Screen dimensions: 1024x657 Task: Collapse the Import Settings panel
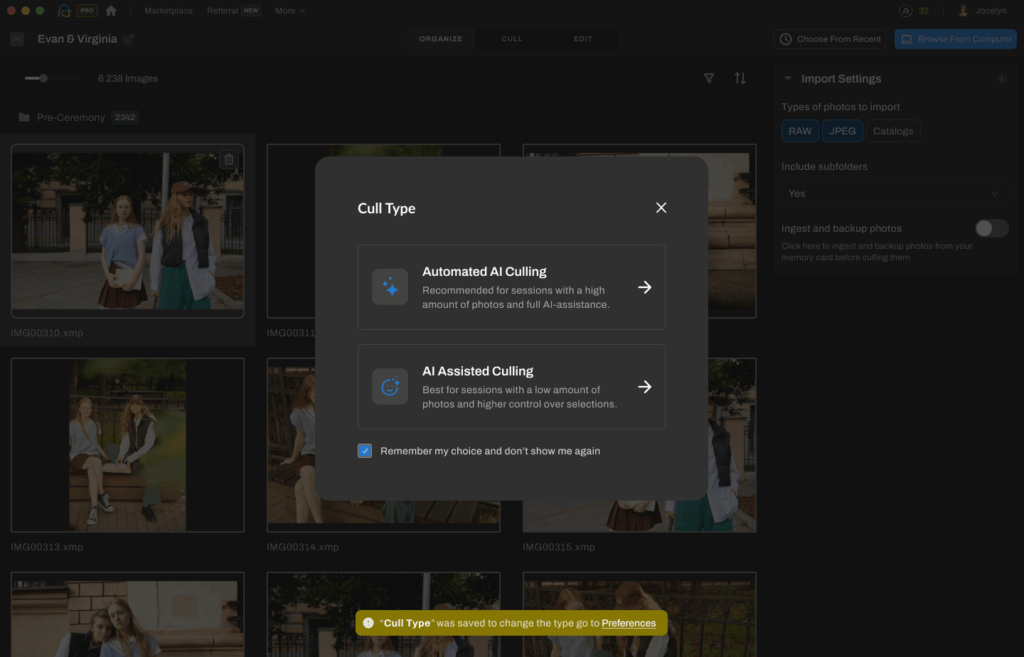[789, 77]
